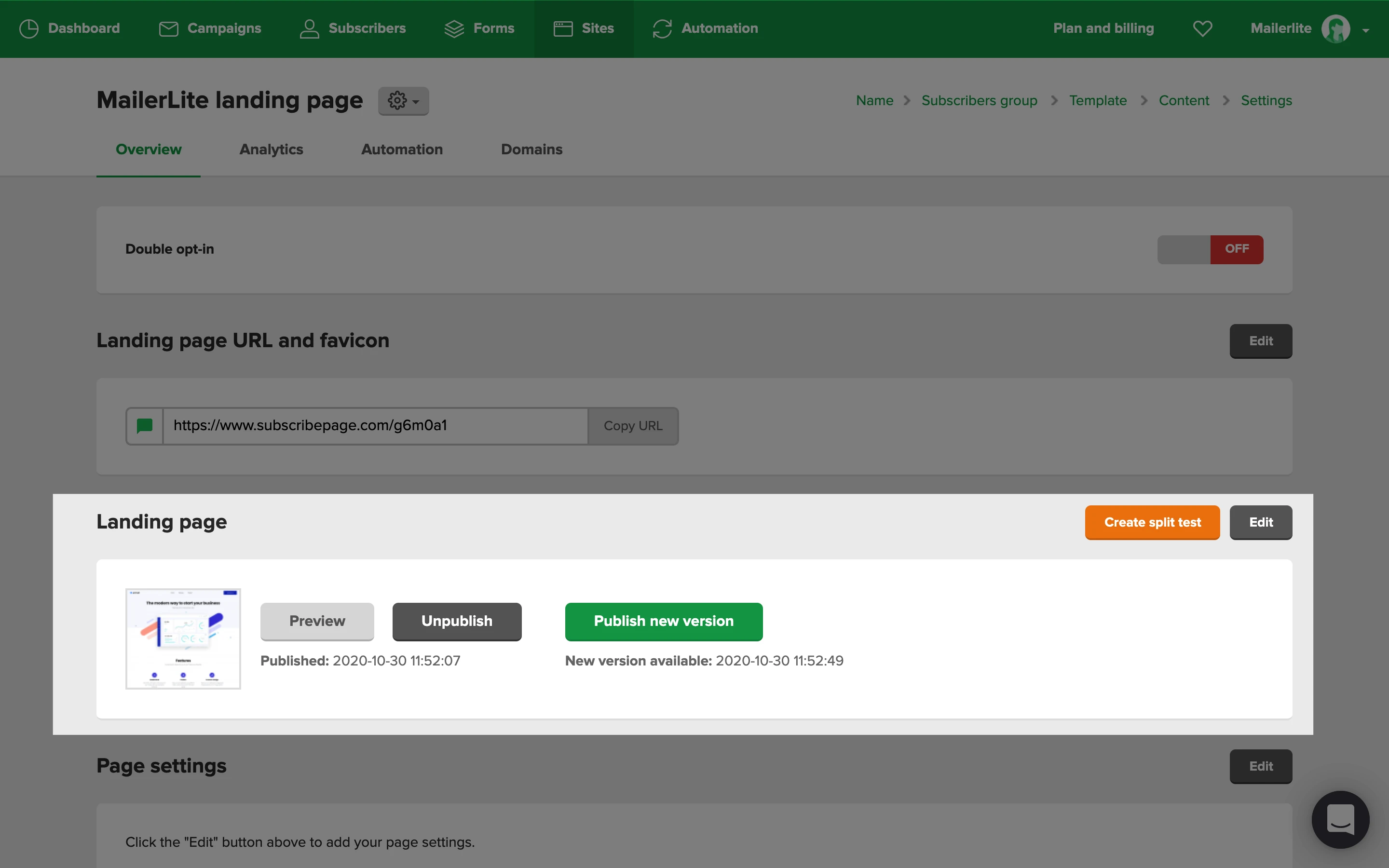The image size is (1389, 868).
Task: Click the Sites browser window icon
Action: point(563,29)
